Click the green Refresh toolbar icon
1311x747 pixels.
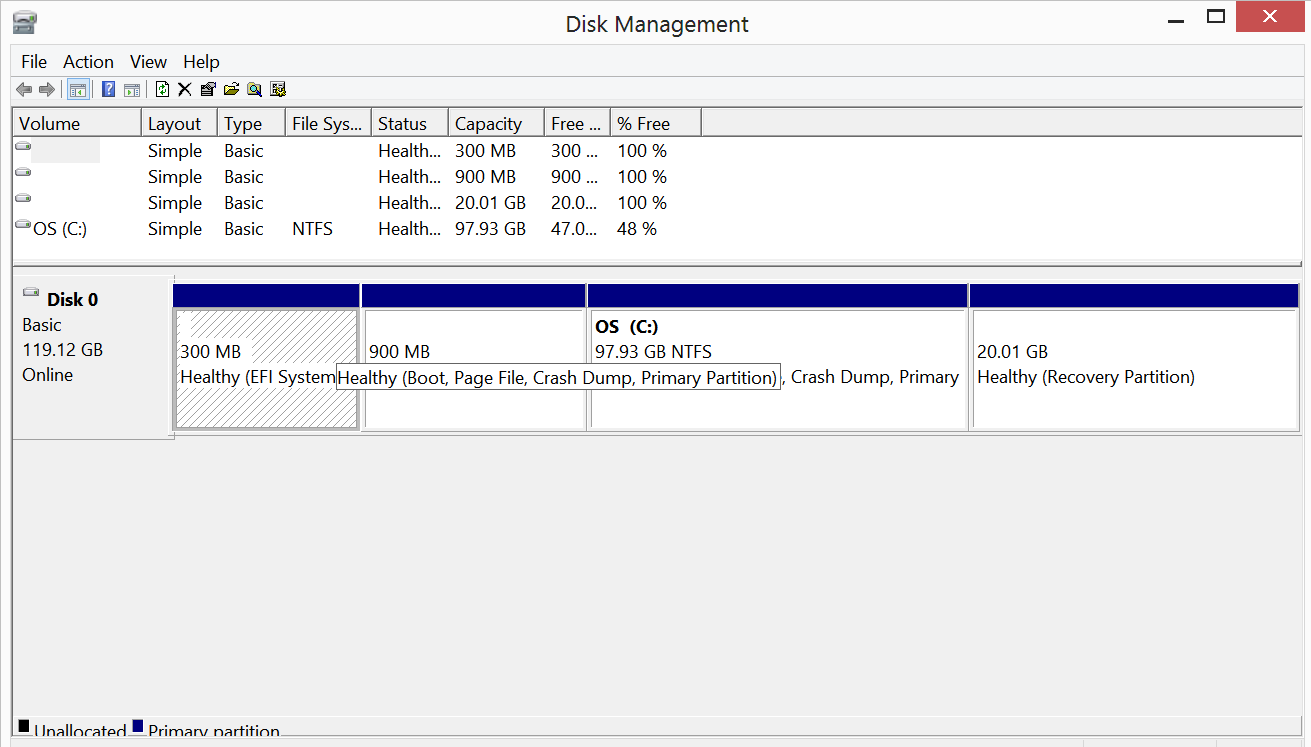pos(163,90)
